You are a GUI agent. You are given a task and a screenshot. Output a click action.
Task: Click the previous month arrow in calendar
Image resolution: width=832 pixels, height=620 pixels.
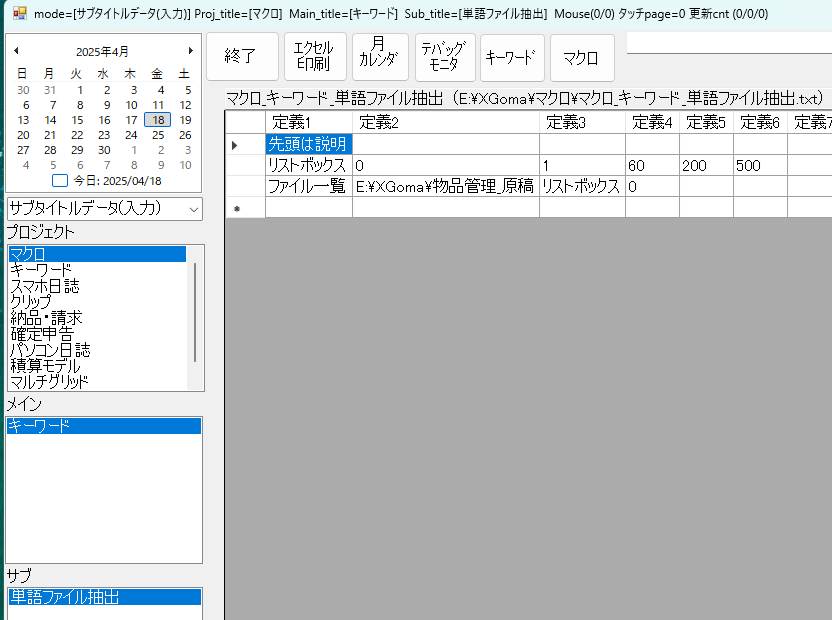click(x=16, y=51)
